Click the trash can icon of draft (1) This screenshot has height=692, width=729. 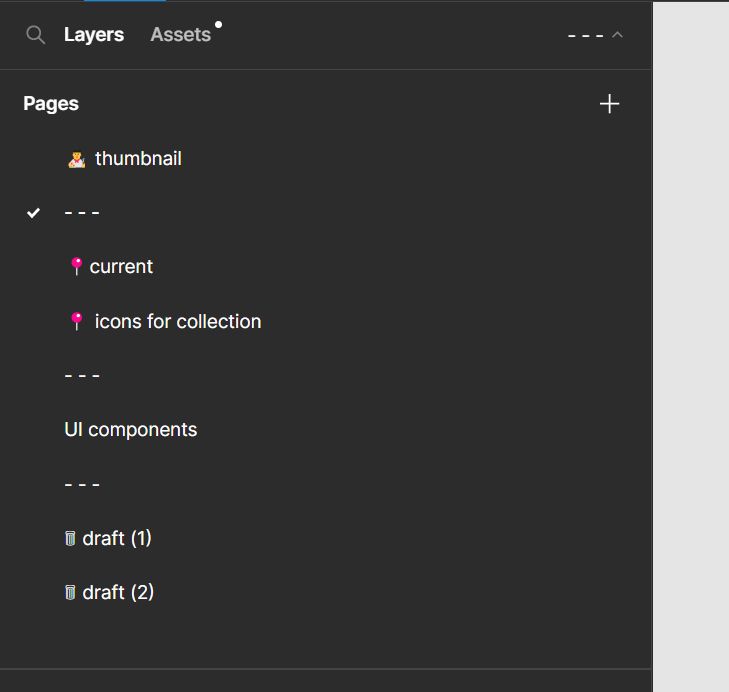point(70,539)
